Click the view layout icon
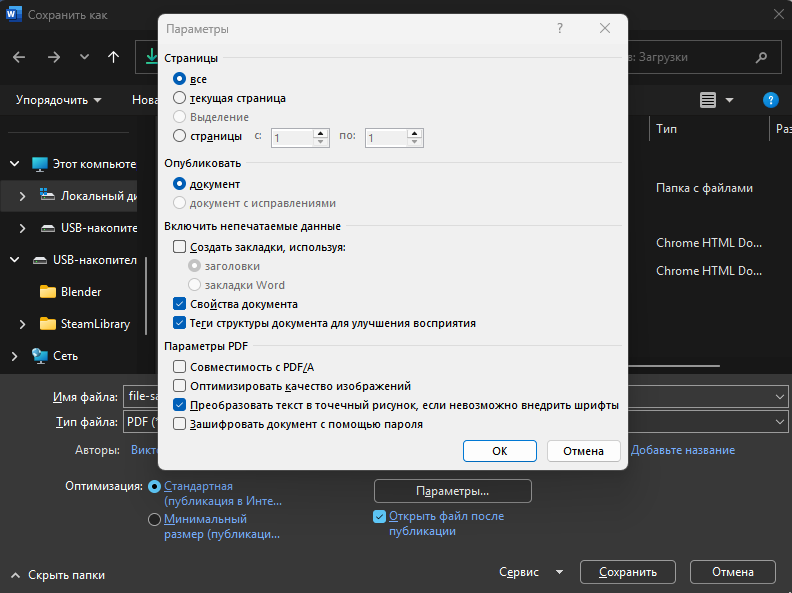This screenshot has width=792, height=593. pyautogui.click(x=708, y=100)
